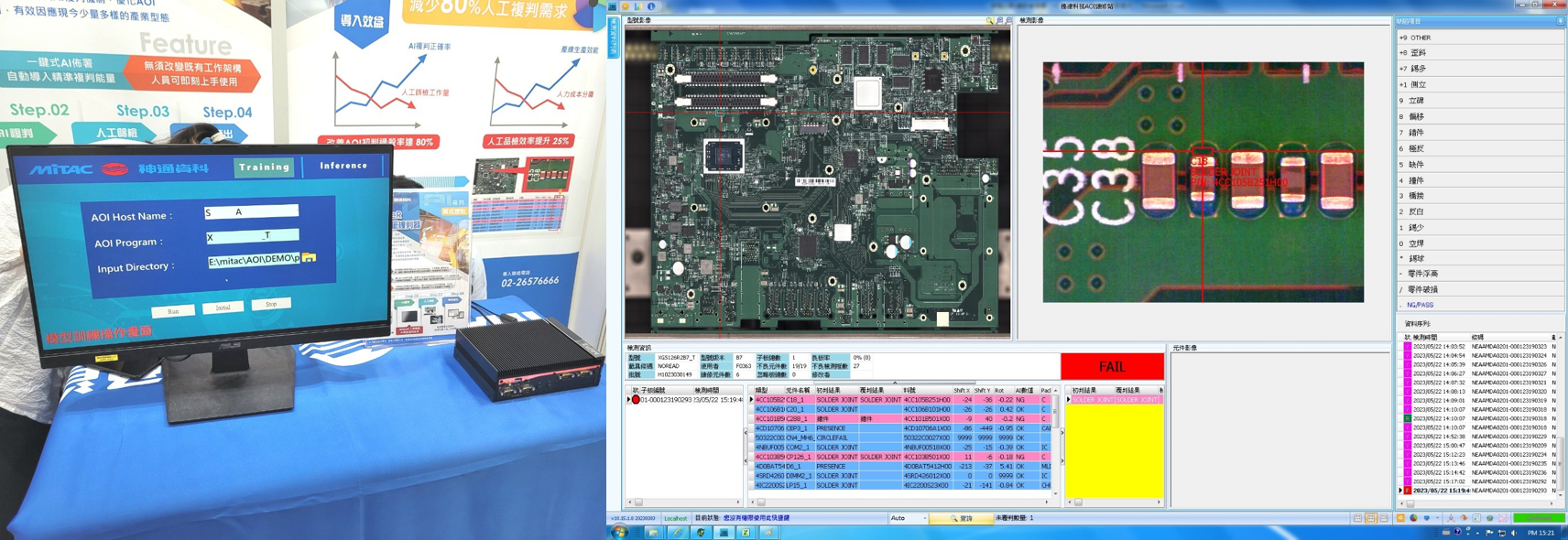Click the AOI Host Name input field
This screenshot has width=1568, height=540.
(x=251, y=211)
